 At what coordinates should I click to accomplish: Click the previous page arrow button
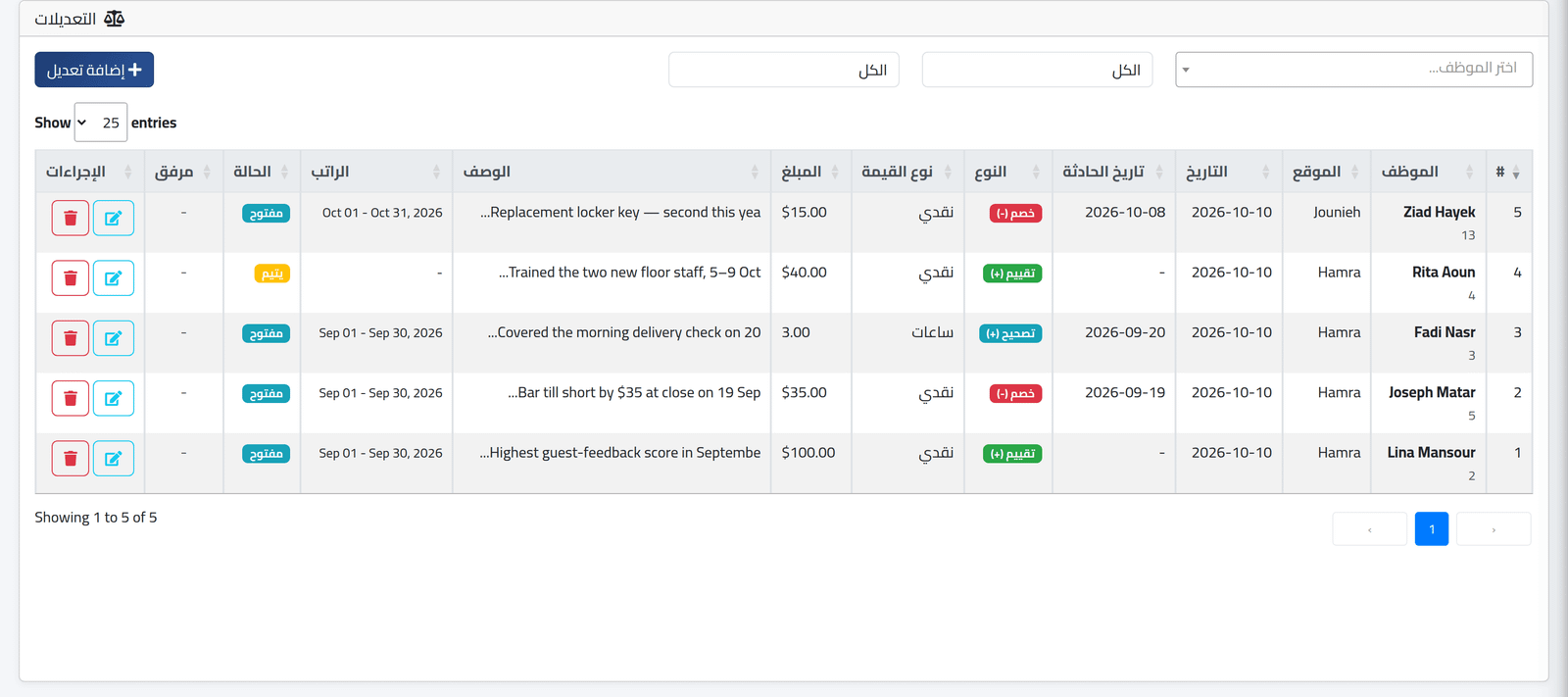[1370, 529]
